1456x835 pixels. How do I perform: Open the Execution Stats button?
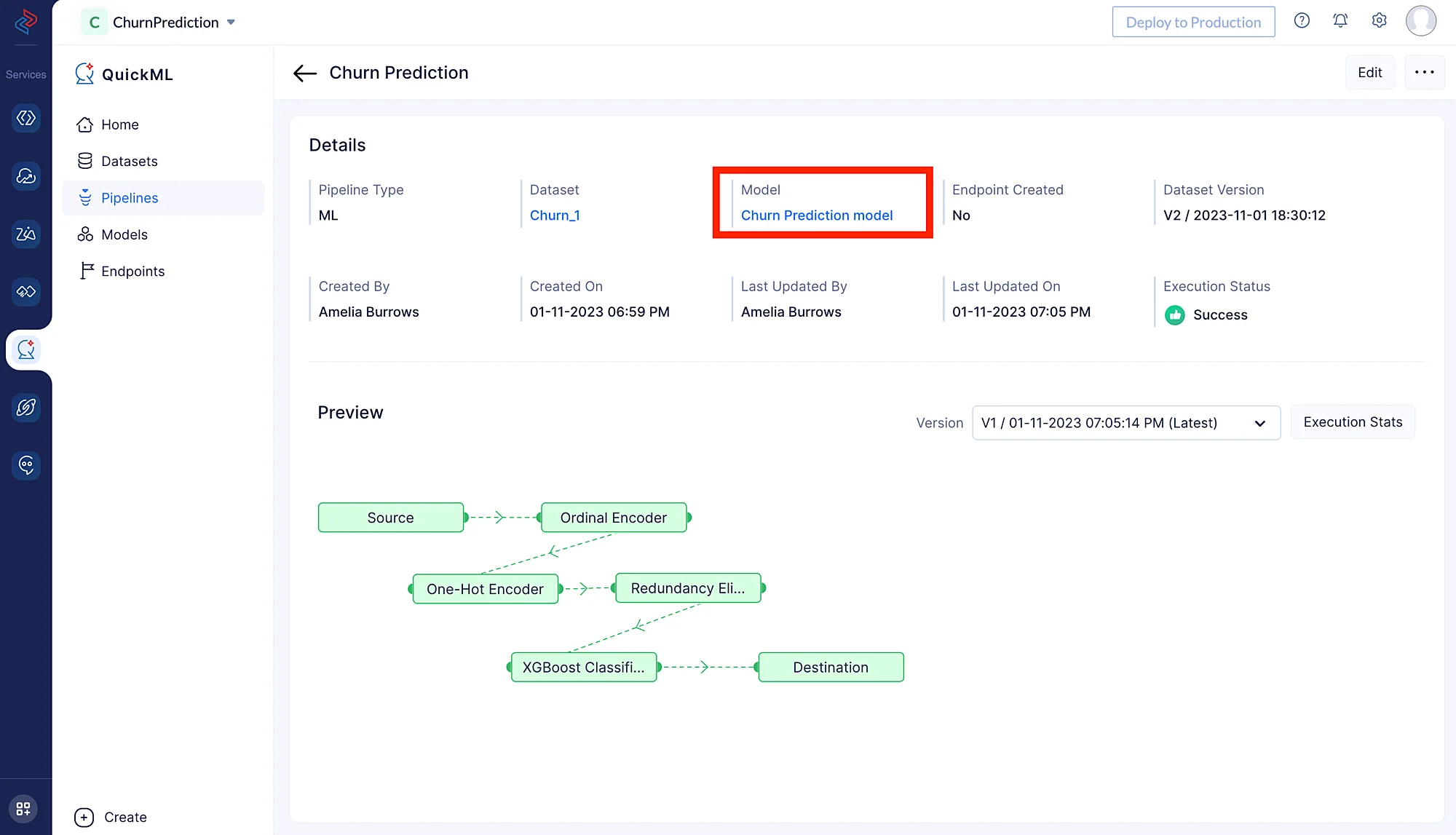click(1352, 422)
